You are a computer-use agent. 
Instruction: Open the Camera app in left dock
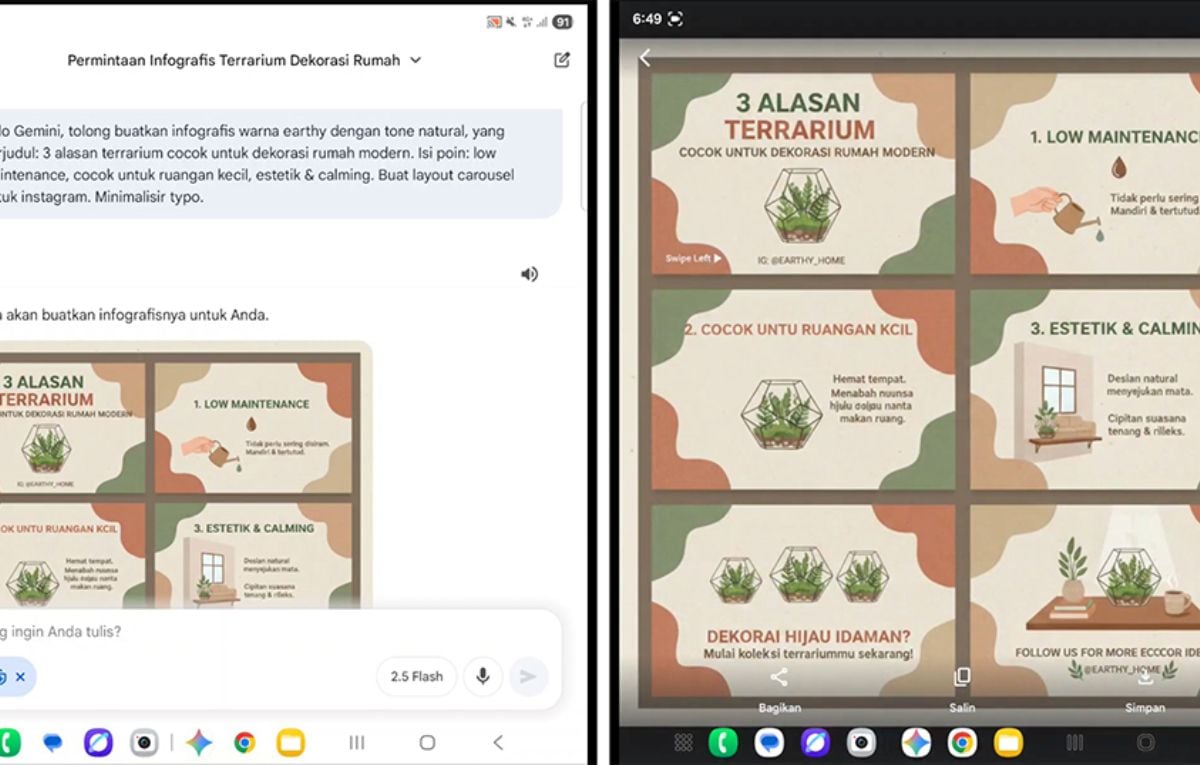coord(145,743)
